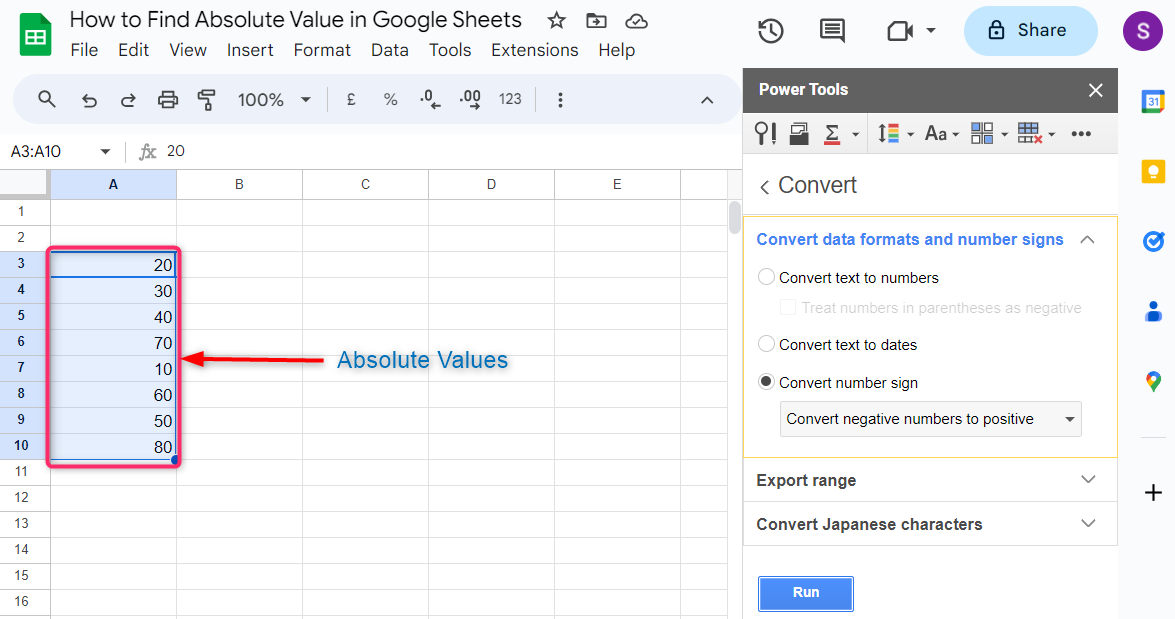Image resolution: width=1175 pixels, height=619 pixels.
Task: Click the paint format roller icon
Action: tap(207, 100)
